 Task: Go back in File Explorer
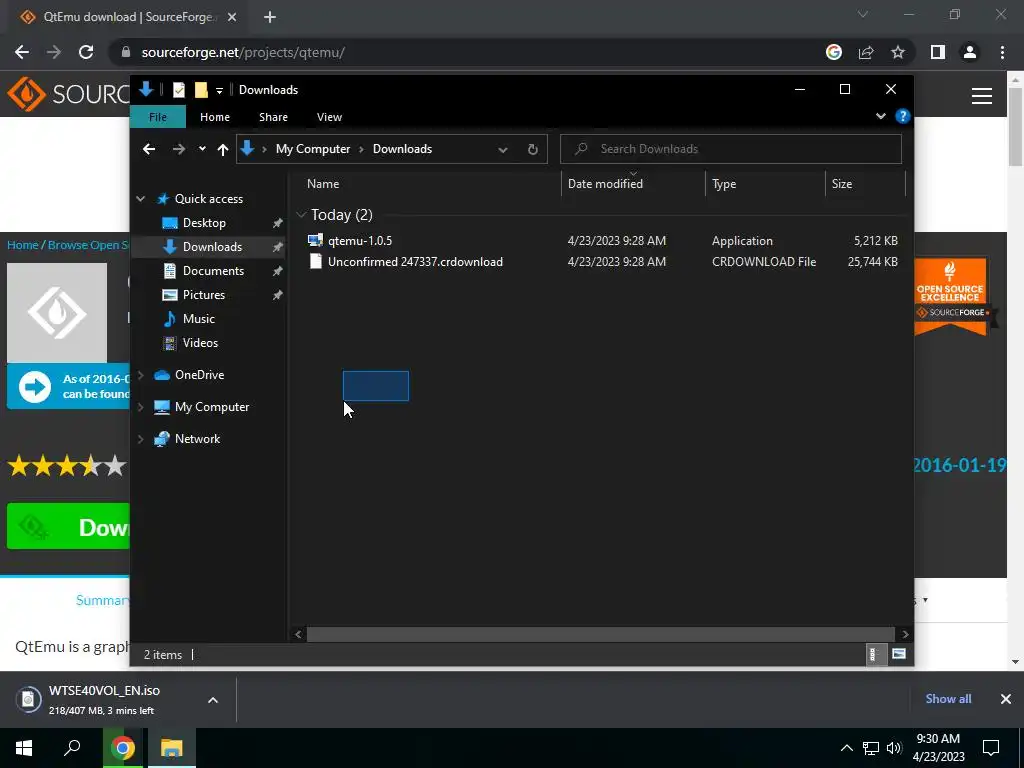pyautogui.click(x=149, y=149)
